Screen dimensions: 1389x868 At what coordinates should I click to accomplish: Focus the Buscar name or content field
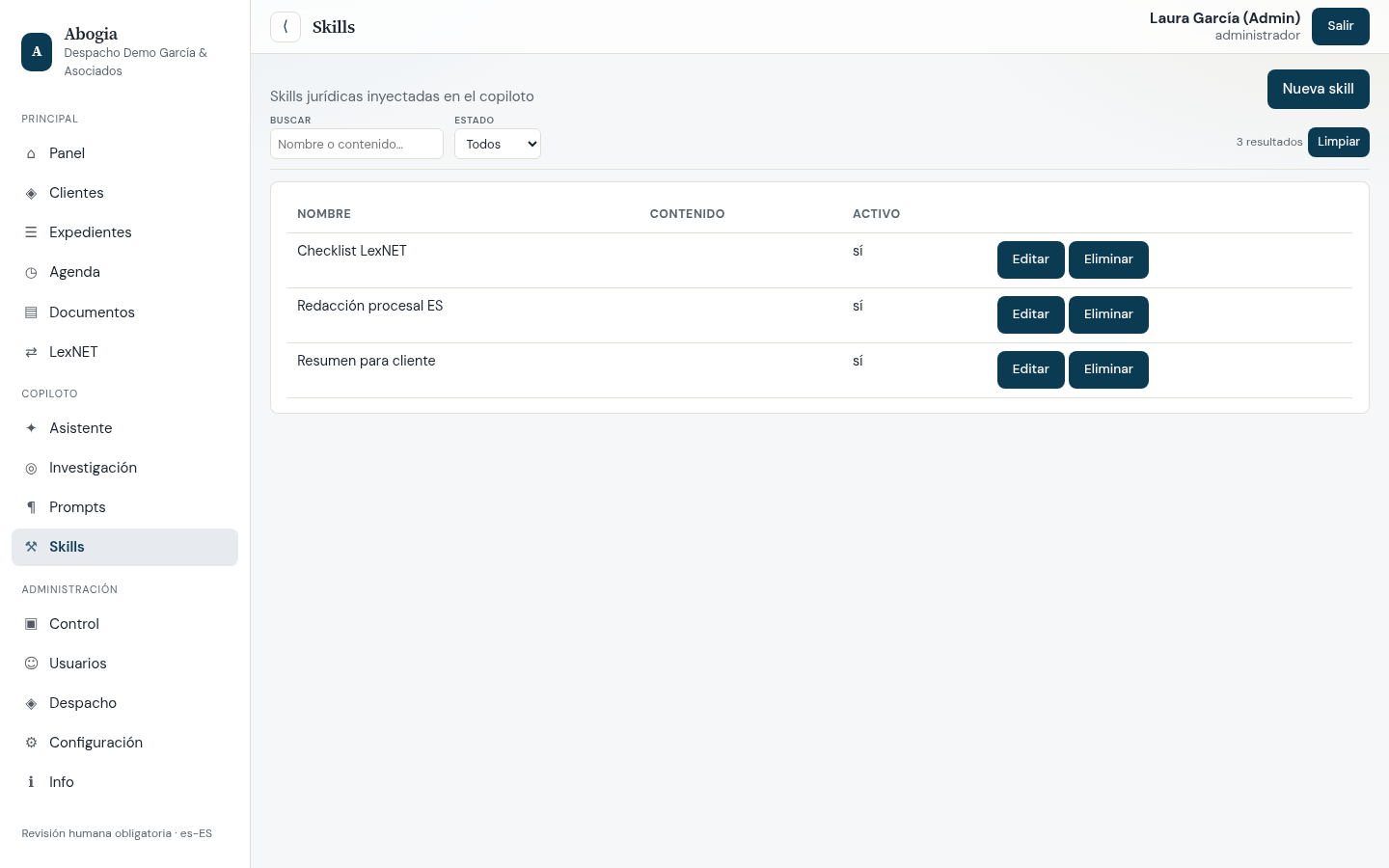pyautogui.click(x=357, y=144)
